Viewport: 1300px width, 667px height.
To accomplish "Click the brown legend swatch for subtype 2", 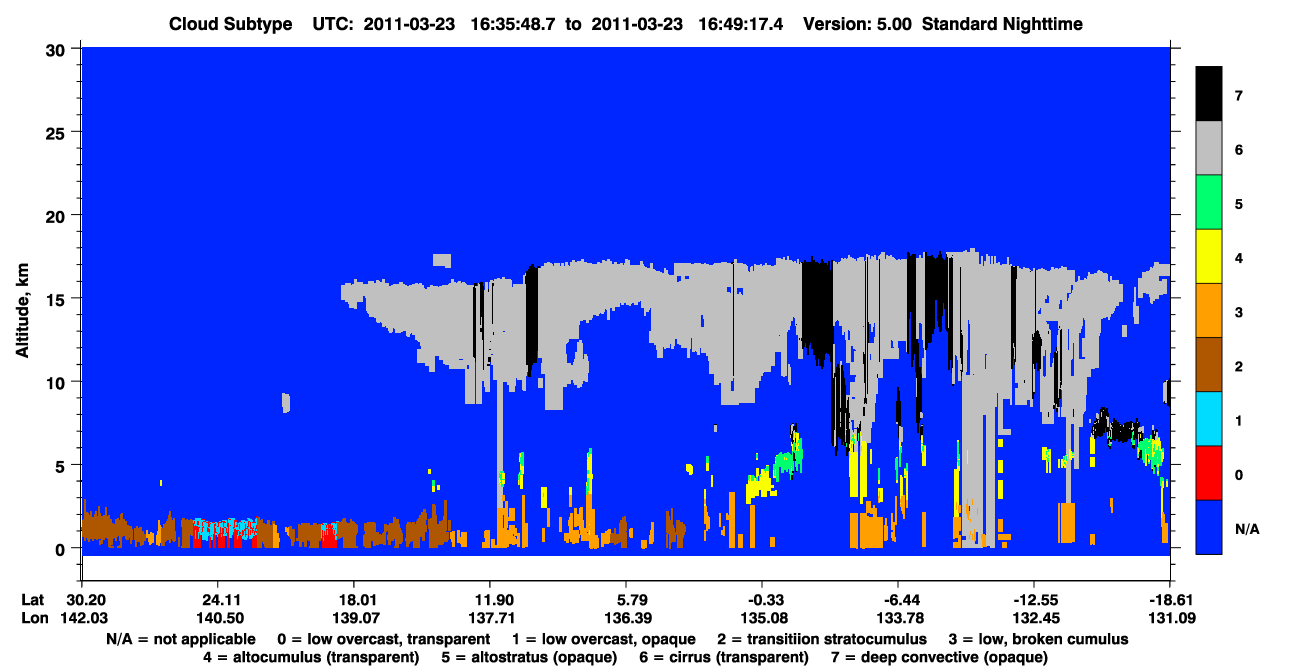I will pos(1209,365).
